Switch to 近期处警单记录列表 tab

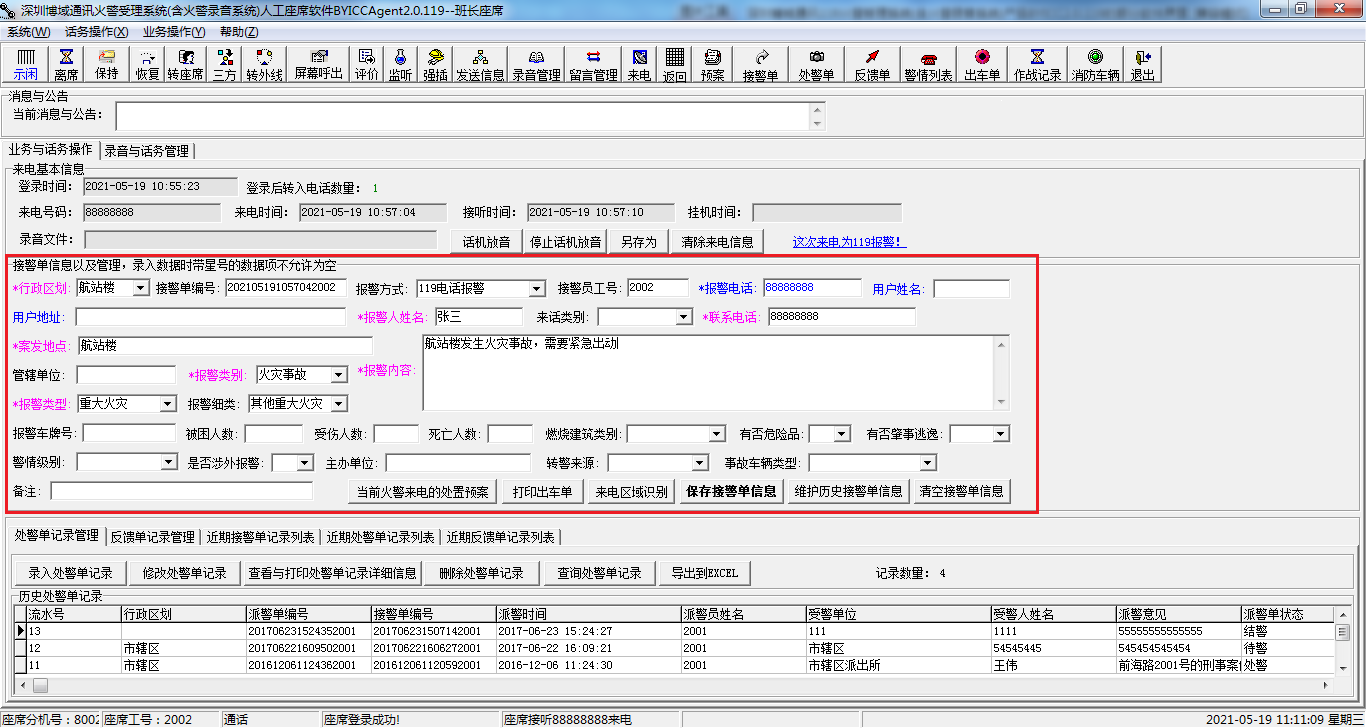click(x=380, y=537)
